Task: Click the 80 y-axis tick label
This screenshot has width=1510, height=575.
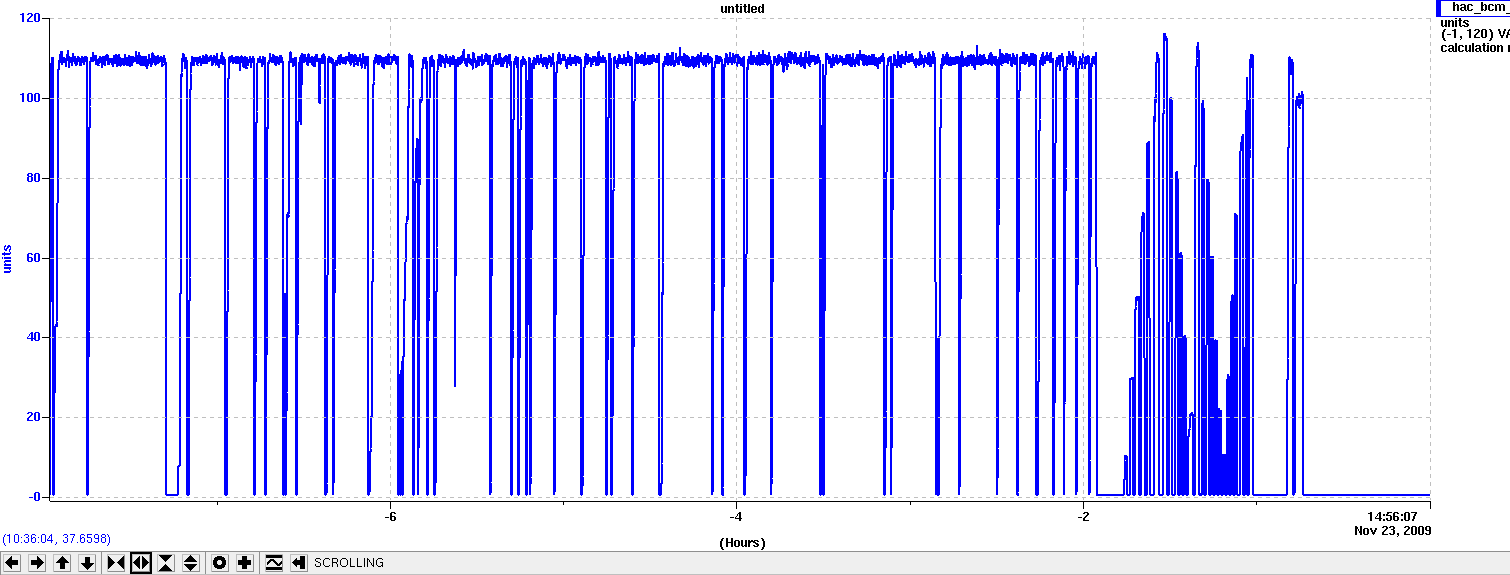Action: pos(34,178)
